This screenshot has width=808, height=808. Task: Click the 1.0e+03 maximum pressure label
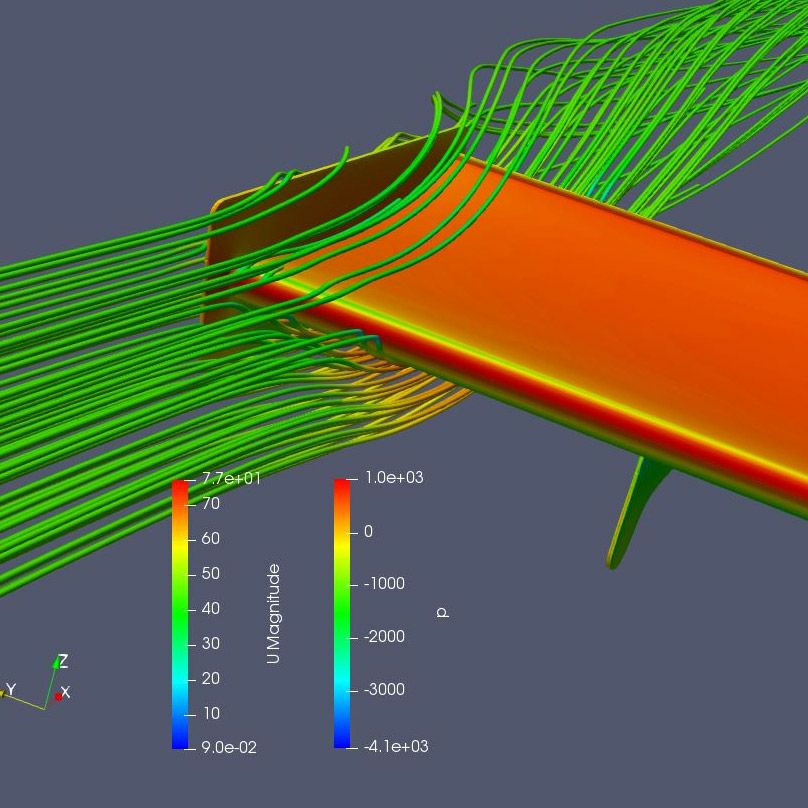pos(393,478)
